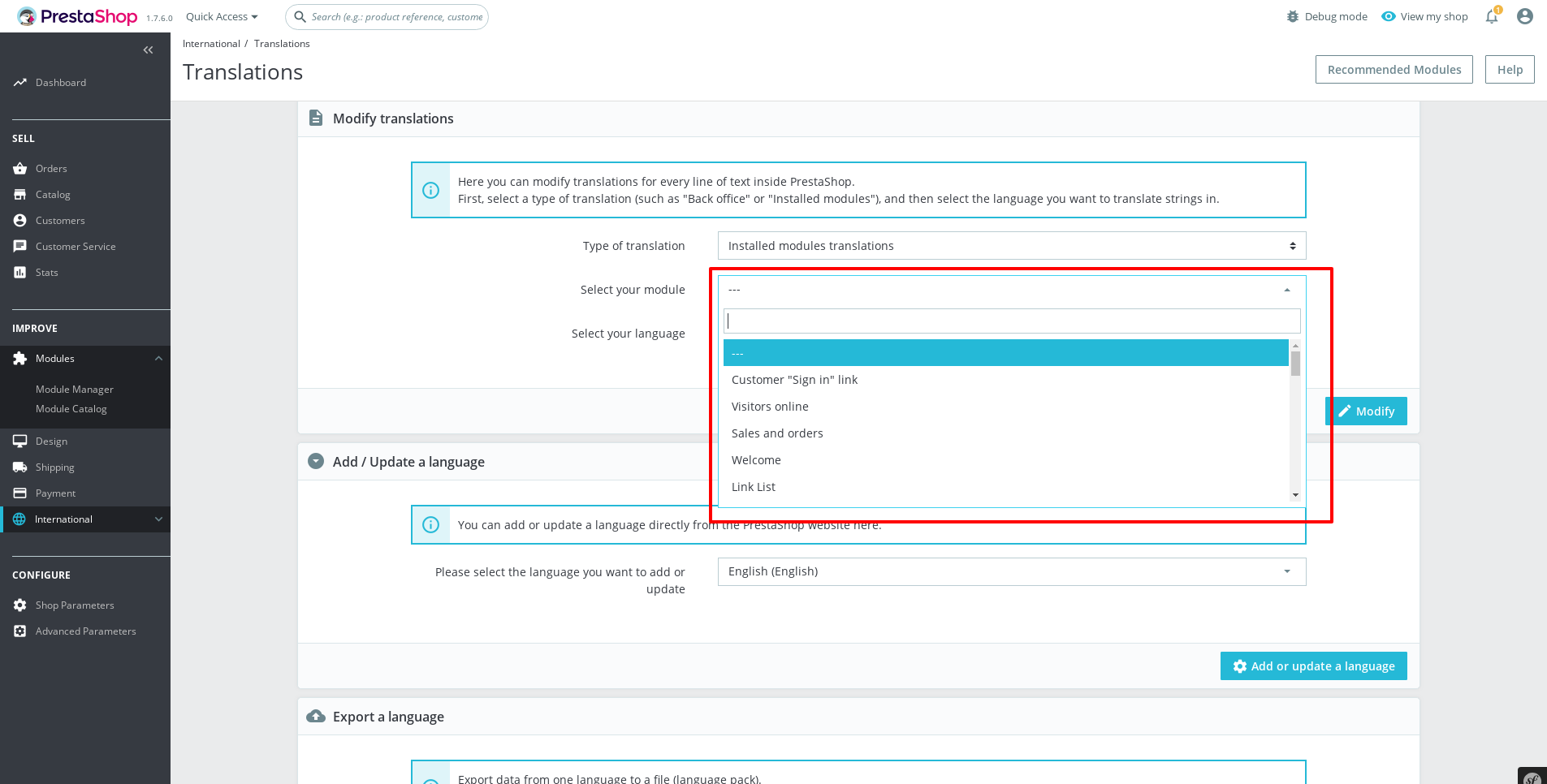Screen dimensions: 1547x784
Task: Click the Modify button
Action: click(1366, 411)
